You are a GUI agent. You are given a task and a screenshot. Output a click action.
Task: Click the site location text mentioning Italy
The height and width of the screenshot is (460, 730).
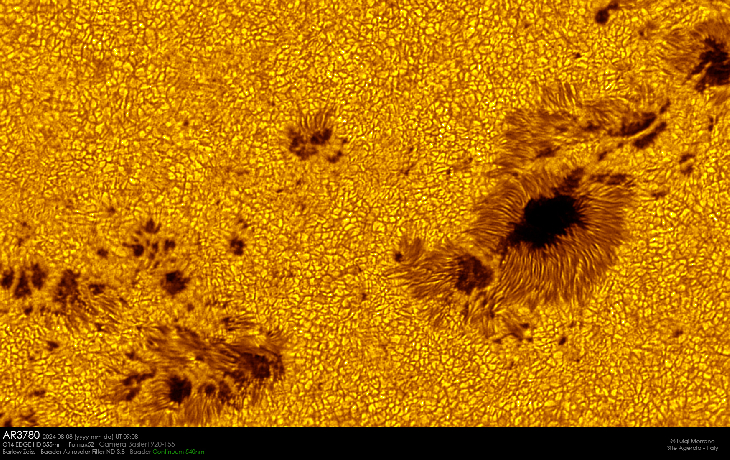pos(690,449)
